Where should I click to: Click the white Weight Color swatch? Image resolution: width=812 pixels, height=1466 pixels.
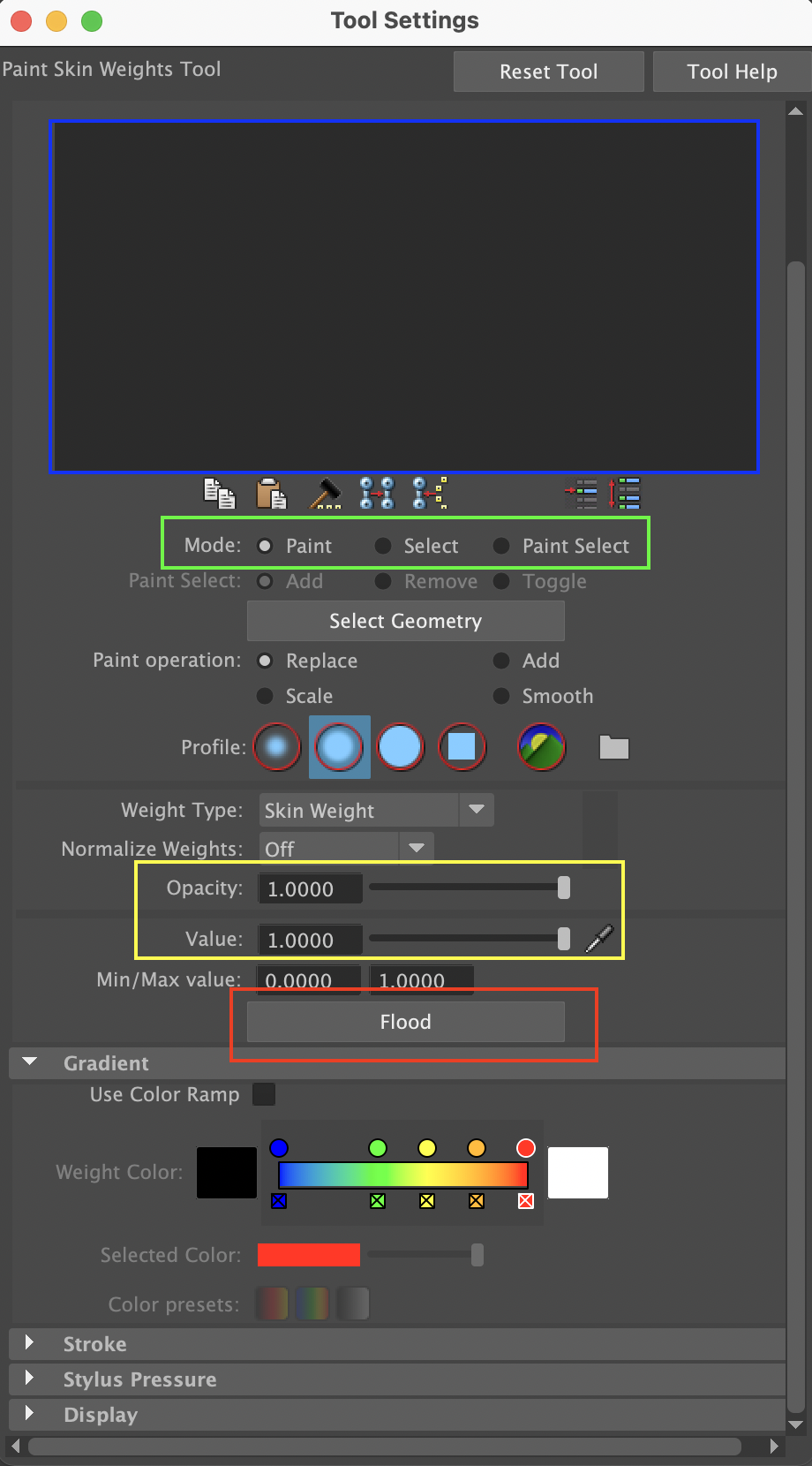(578, 1173)
